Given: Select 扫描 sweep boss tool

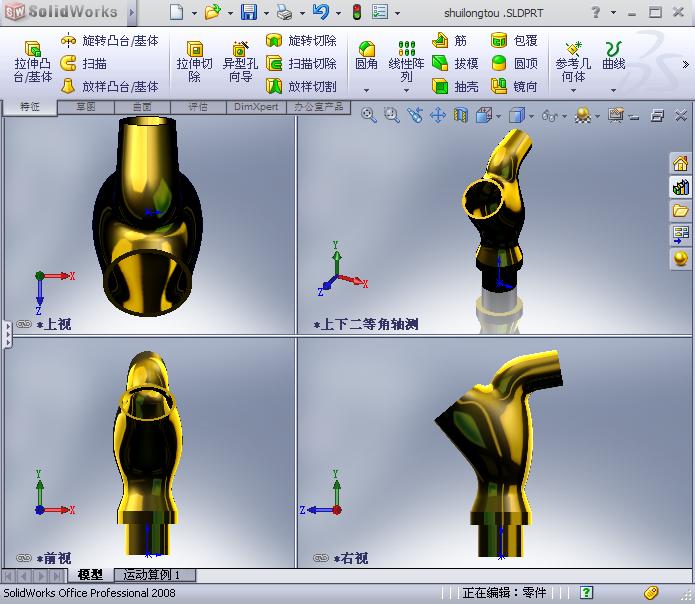Looking at the screenshot, I should click(x=83, y=63).
